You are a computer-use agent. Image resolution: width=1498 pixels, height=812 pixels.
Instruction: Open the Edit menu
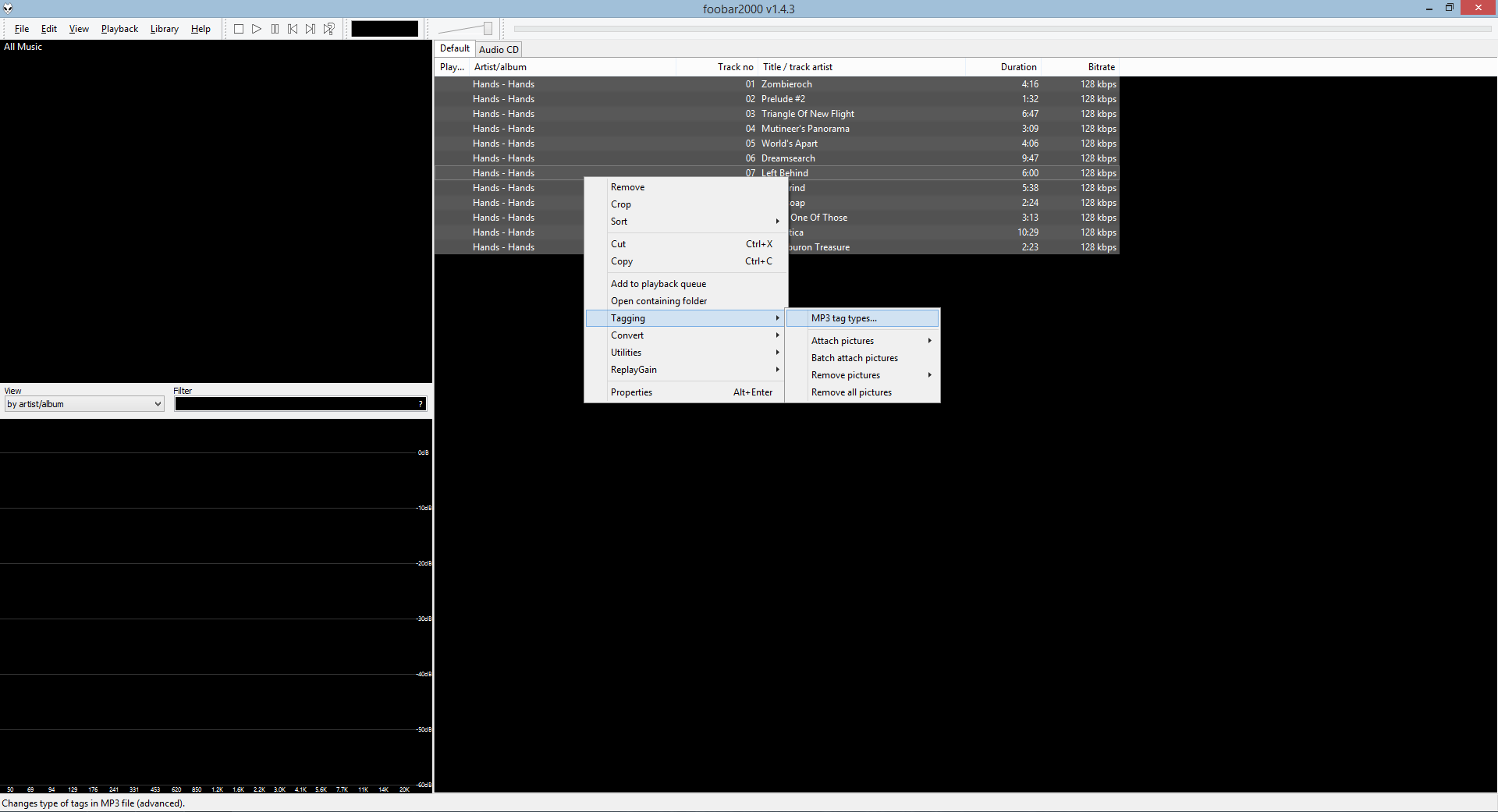[49, 29]
